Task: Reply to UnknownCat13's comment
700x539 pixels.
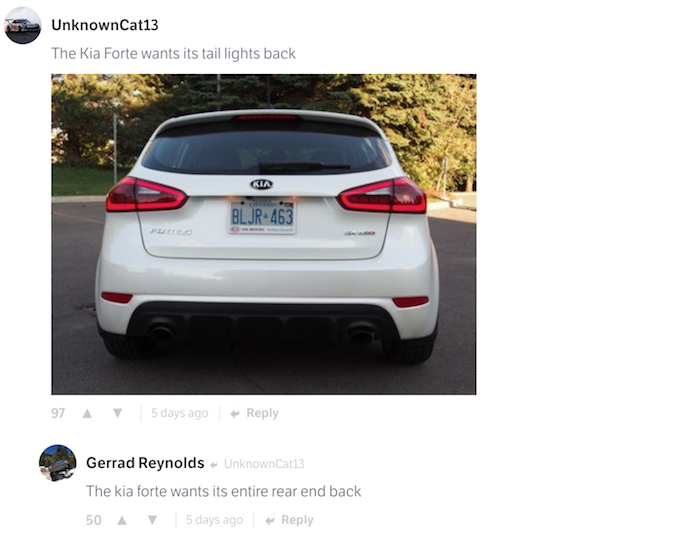Action: click(262, 413)
